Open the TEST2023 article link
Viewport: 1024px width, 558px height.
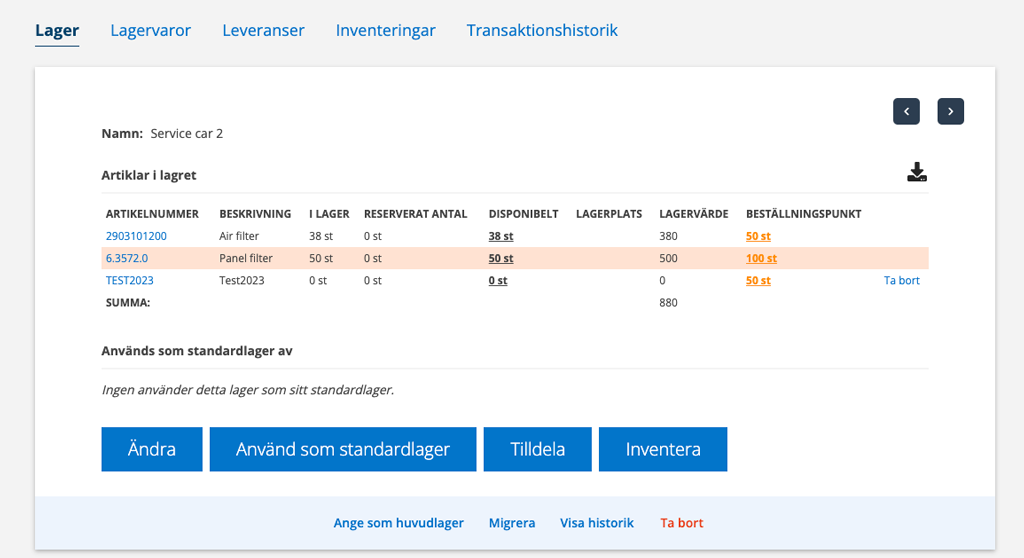click(x=129, y=280)
